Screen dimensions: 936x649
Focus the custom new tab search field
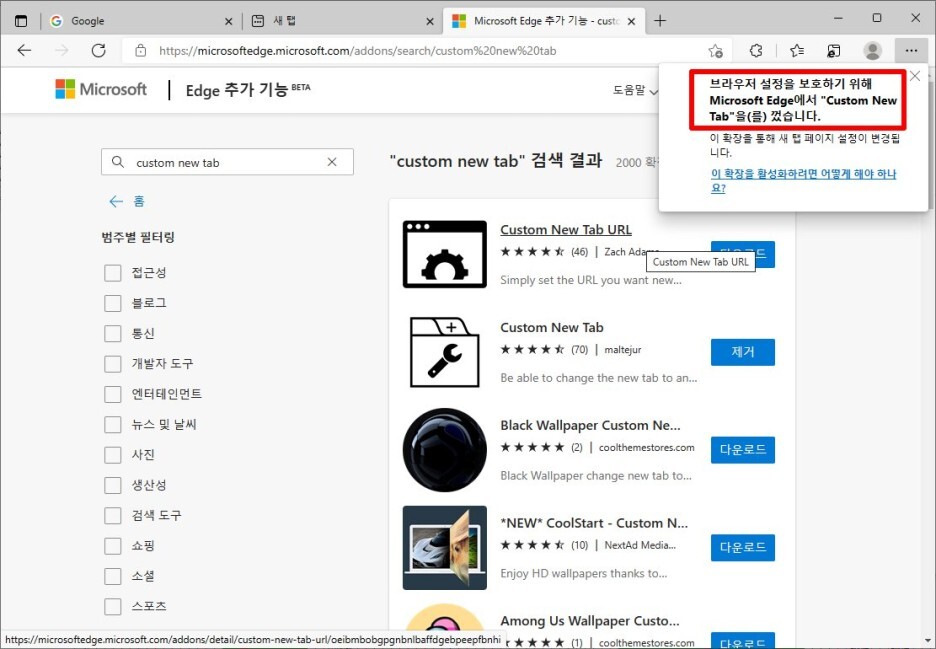tap(227, 162)
